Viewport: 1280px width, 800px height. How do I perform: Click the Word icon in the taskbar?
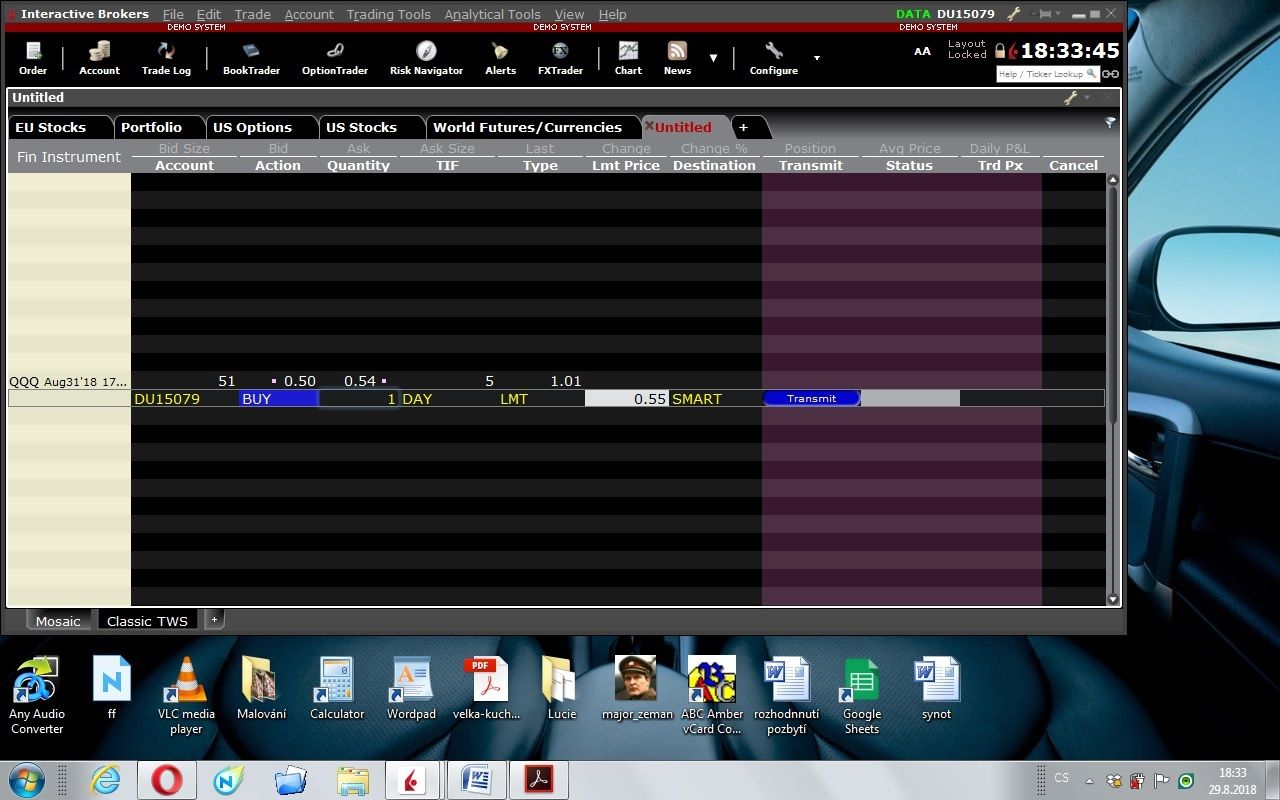[x=476, y=779]
